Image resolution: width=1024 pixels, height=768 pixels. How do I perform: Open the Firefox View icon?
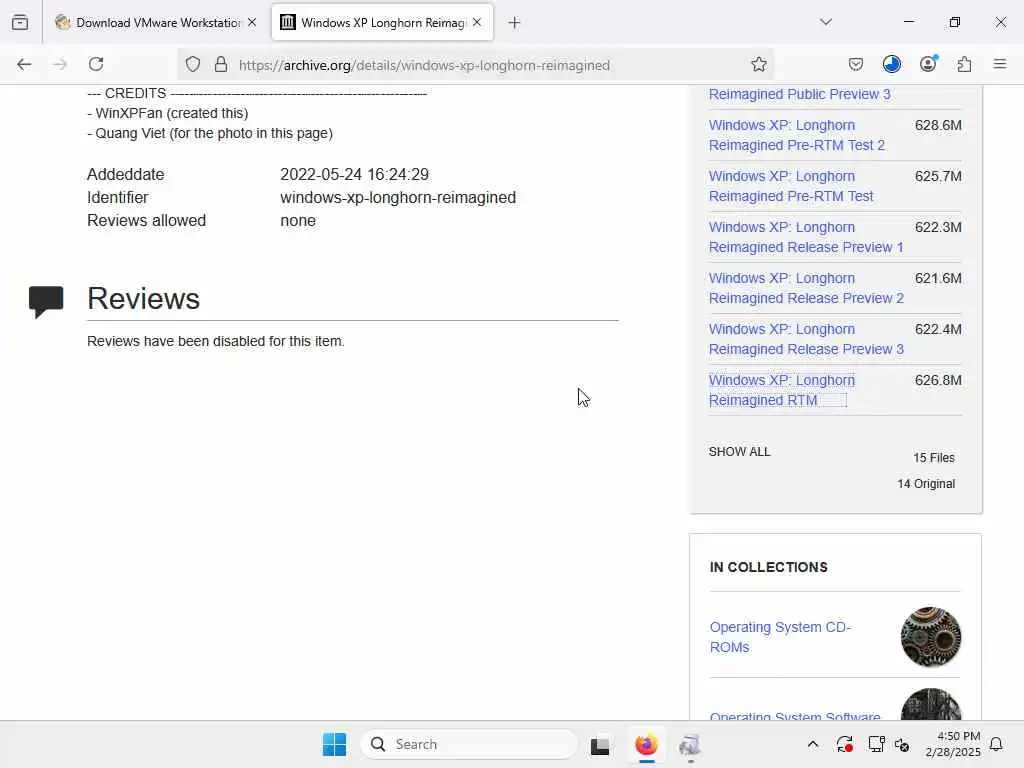point(20,22)
